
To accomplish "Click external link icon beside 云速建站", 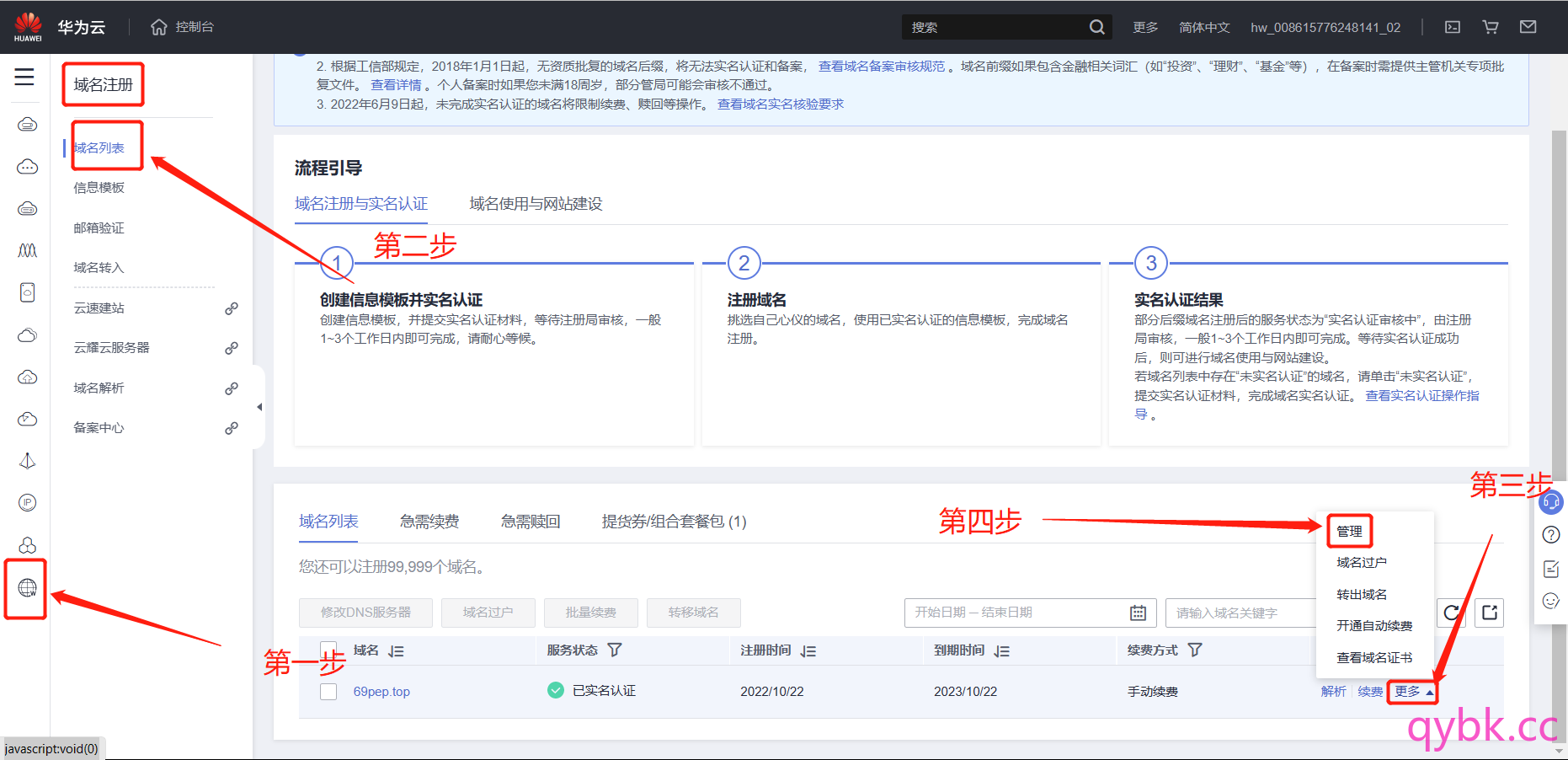I will pyautogui.click(x=232, y=308).
